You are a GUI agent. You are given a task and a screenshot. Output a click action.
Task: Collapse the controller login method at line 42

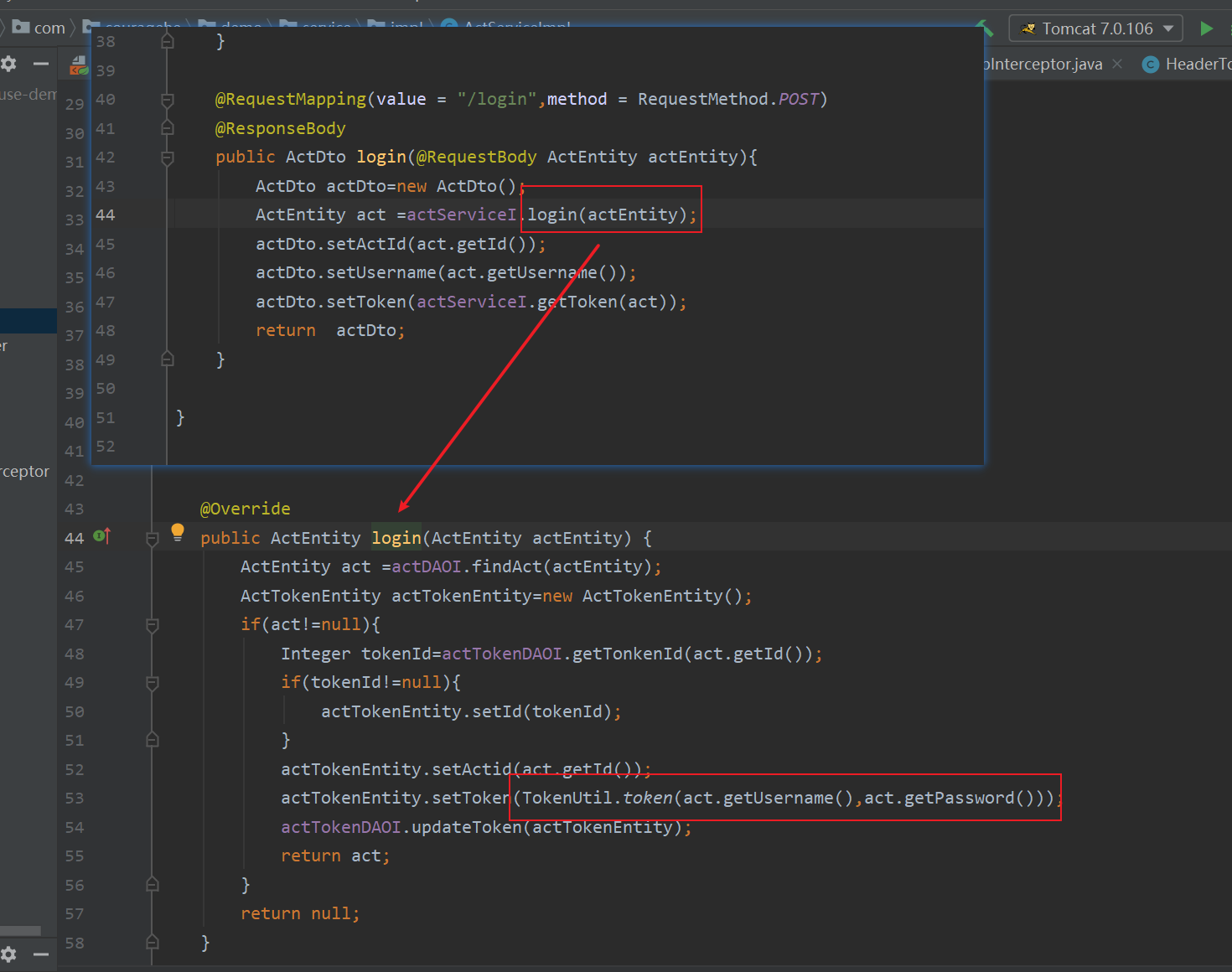click(168, 158)
